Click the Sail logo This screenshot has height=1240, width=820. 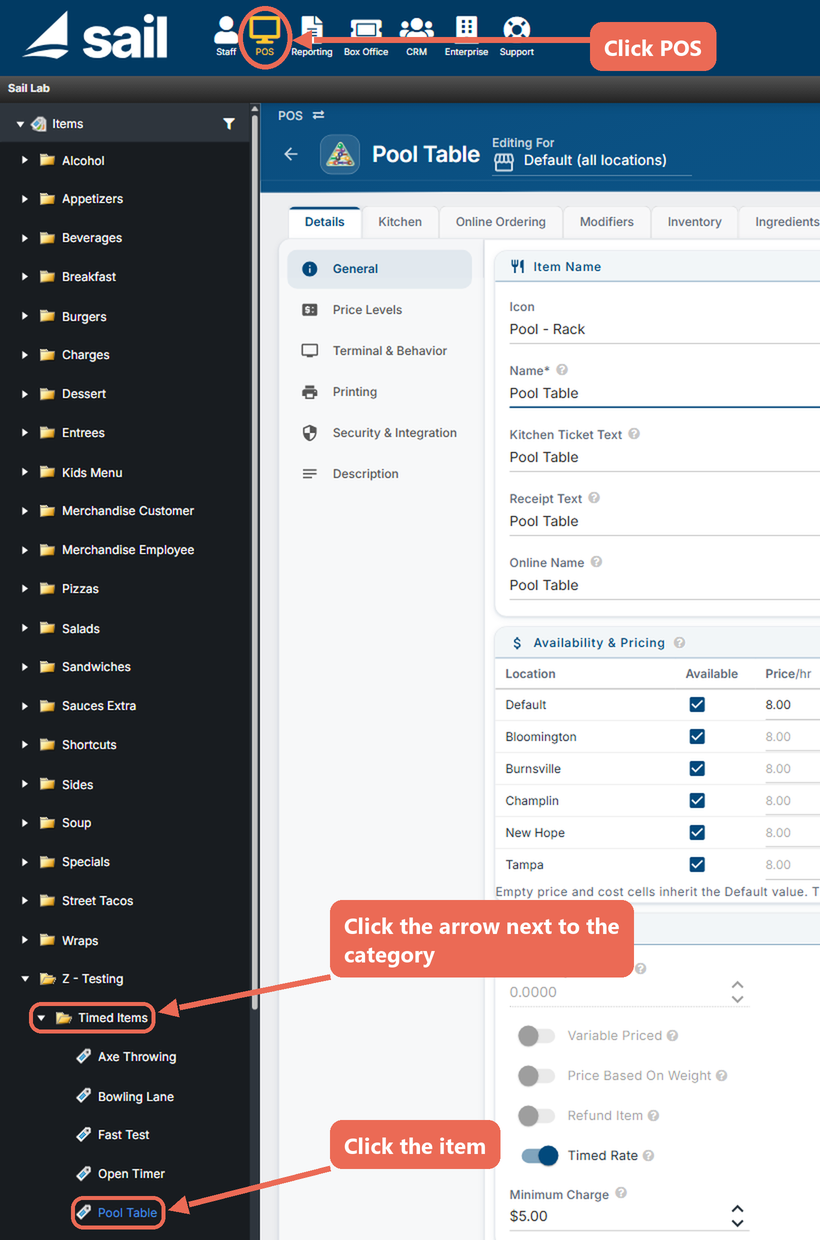(96, 36)
